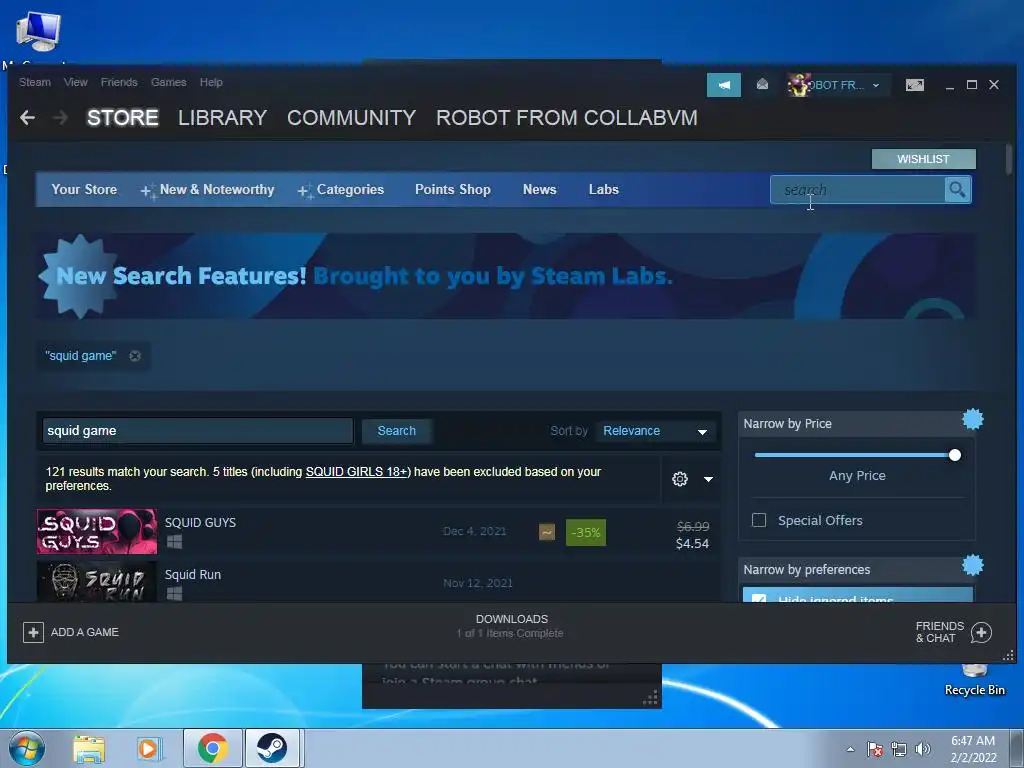This screenshot has height=768, width=1024.
Task: Click the New Search Features banner
Action: pos(506,276)
